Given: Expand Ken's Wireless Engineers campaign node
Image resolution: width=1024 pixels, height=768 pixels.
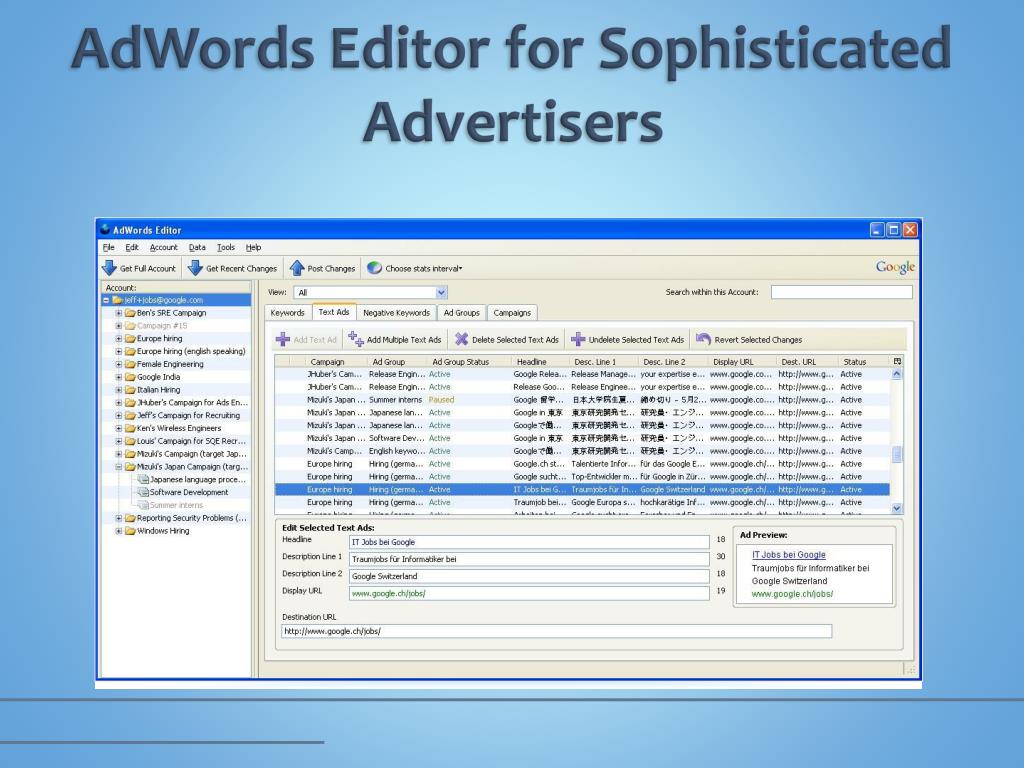Looking at the screenshot, I should (x=119, y=428).
